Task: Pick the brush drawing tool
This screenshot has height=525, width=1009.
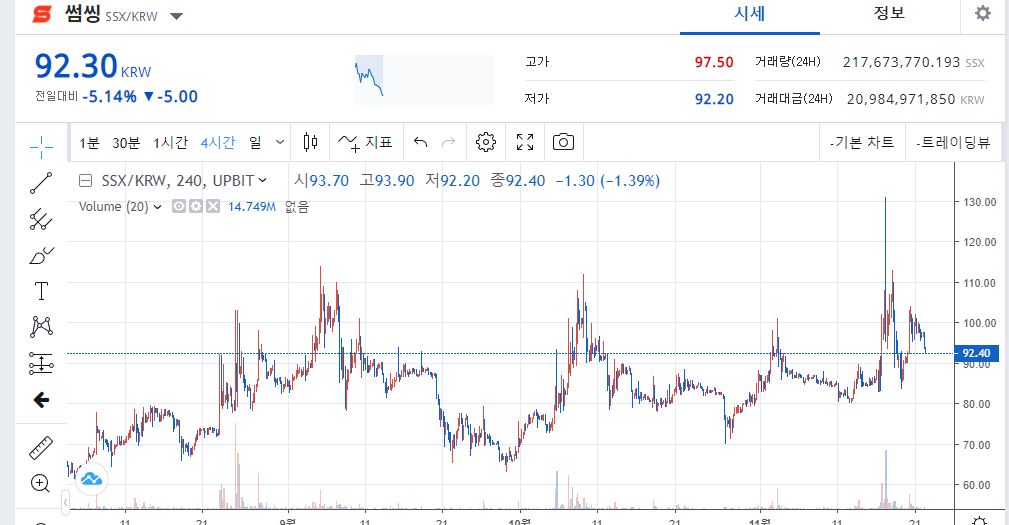Action: click(41, 255)
